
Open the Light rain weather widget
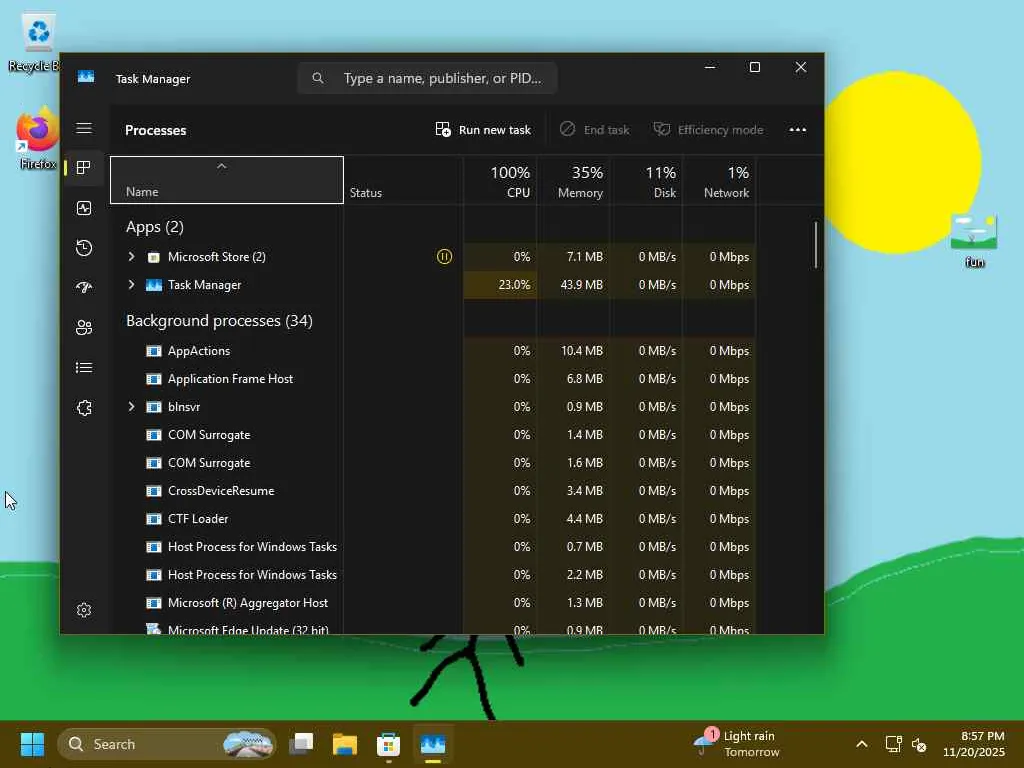(737, 744)
